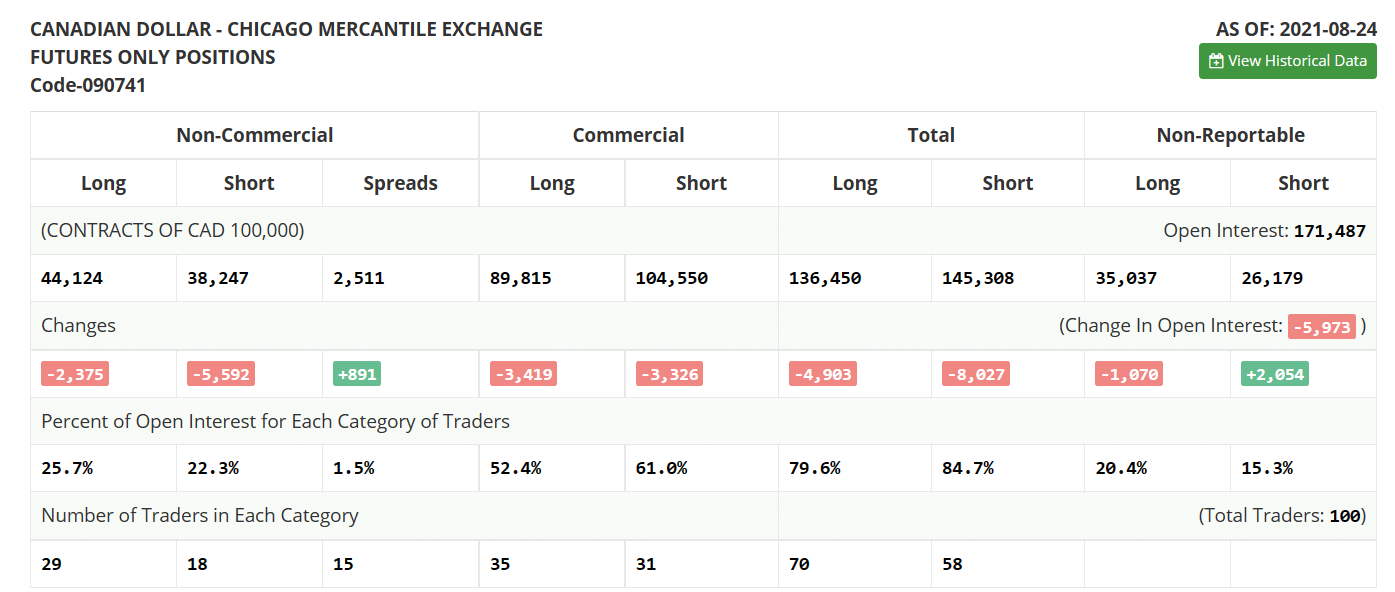This screenshot has width=1395, height=592.
Task: Click the calendar icon on View Historical Data button
Action: pos(1215,61)
